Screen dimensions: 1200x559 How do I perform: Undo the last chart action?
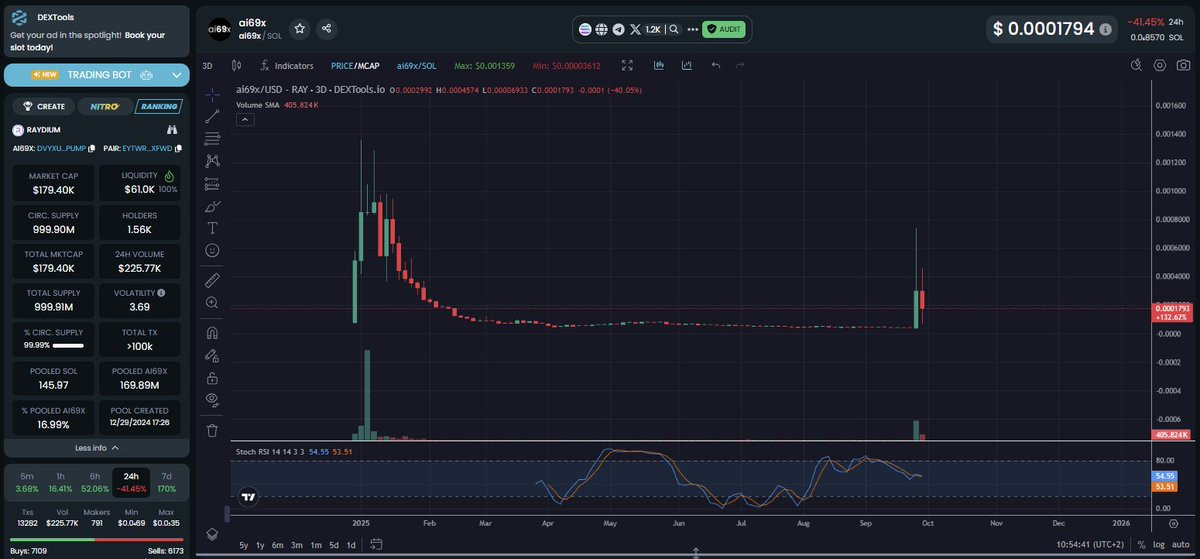point(715,65)
